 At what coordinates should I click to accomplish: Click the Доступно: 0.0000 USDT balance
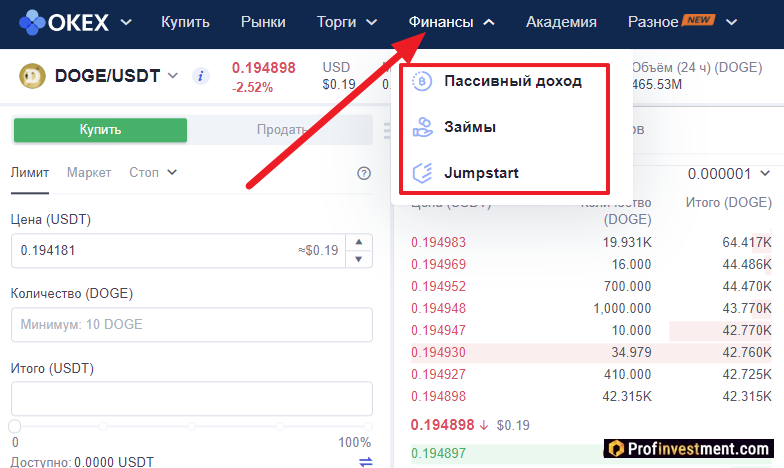[82, 462]
